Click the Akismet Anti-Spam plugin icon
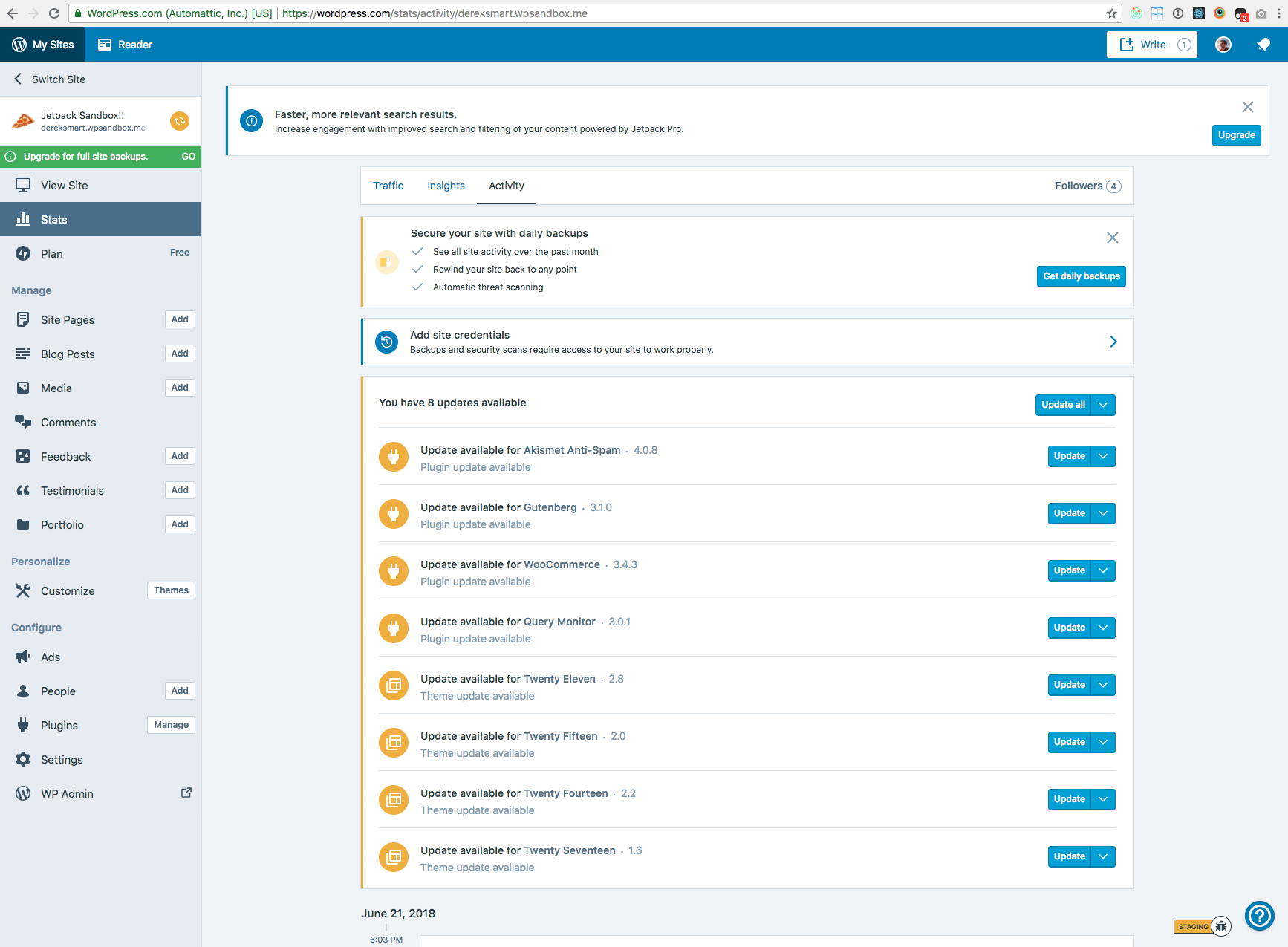The width and height of the screenshot is (1288, 947). coord(394,457)
